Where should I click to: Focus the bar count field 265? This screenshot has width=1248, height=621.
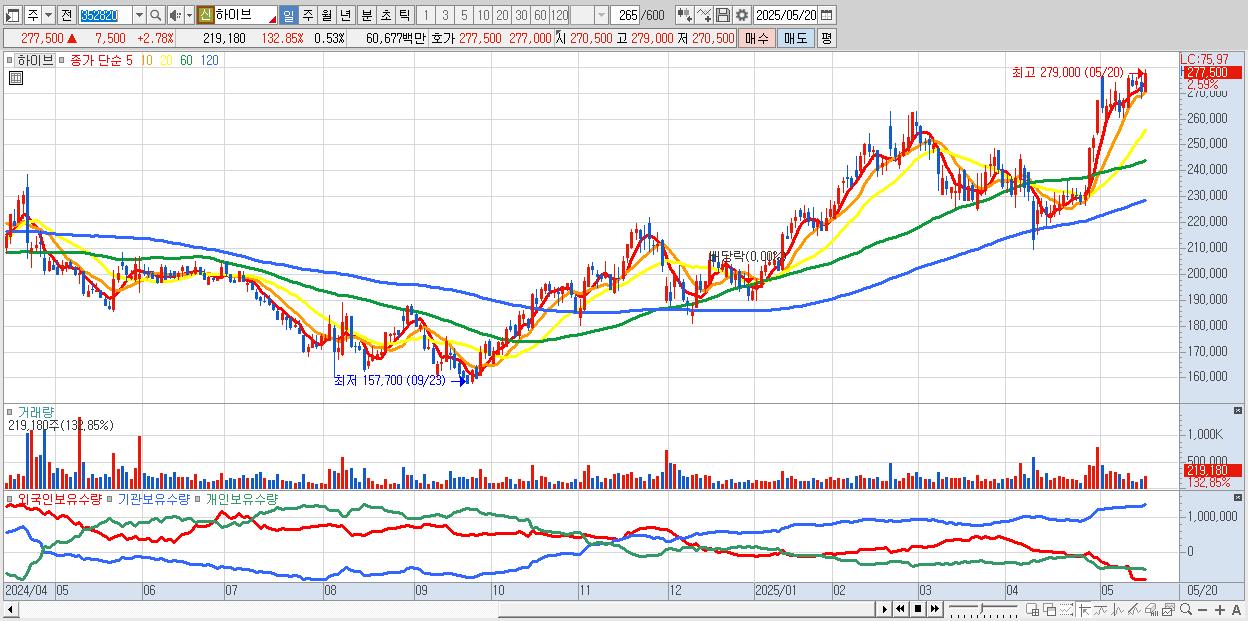(x=626, y=15)
